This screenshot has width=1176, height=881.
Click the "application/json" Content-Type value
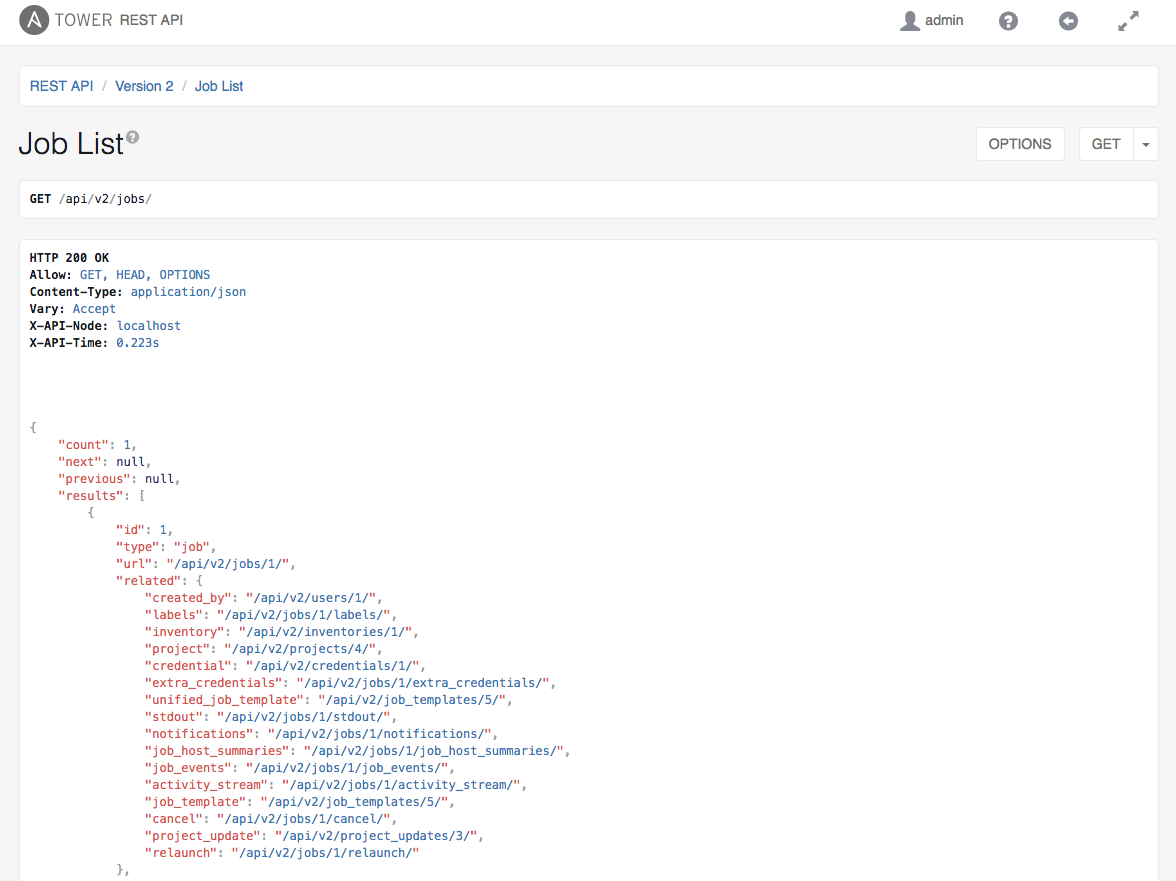click(188, 292)
